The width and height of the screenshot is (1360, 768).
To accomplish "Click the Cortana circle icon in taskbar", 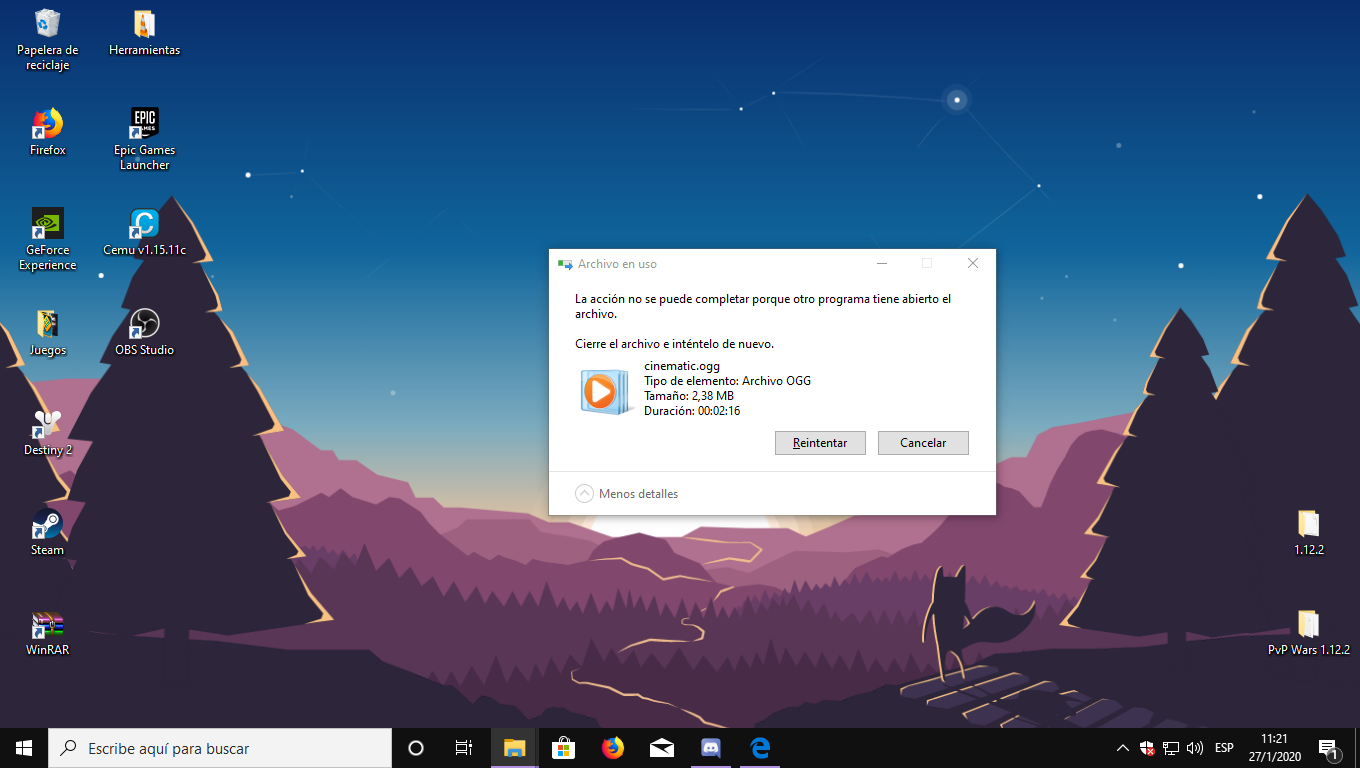I will click(416, 748).
